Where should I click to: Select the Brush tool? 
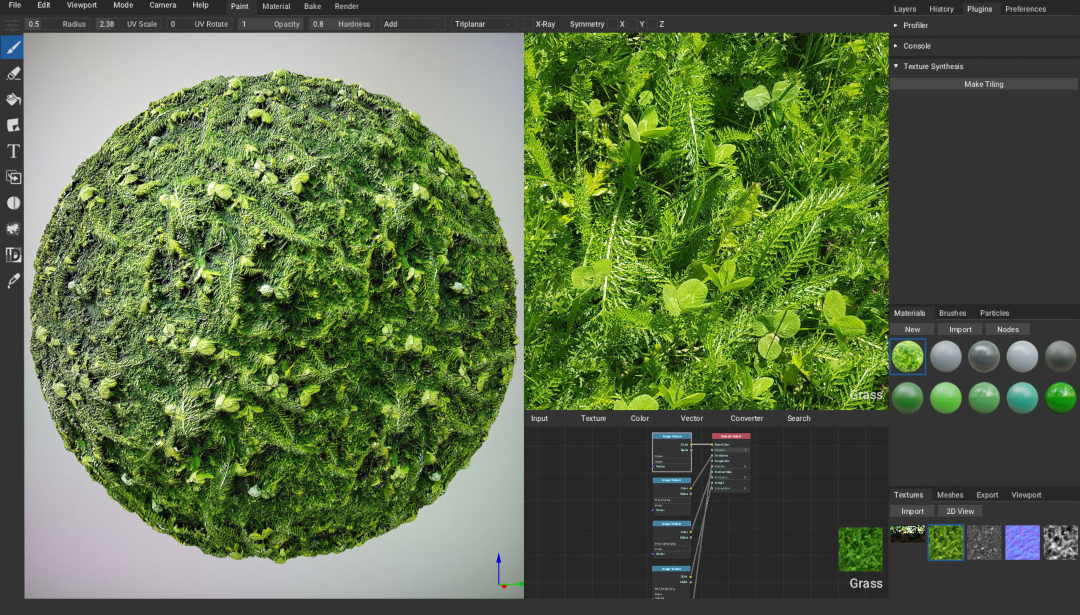pos(13,47)
